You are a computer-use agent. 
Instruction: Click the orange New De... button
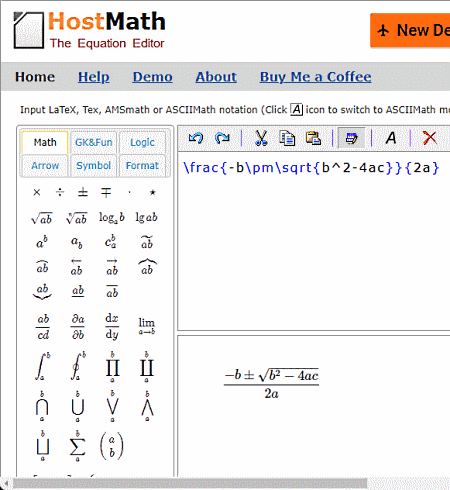click(x=410, y=30)
